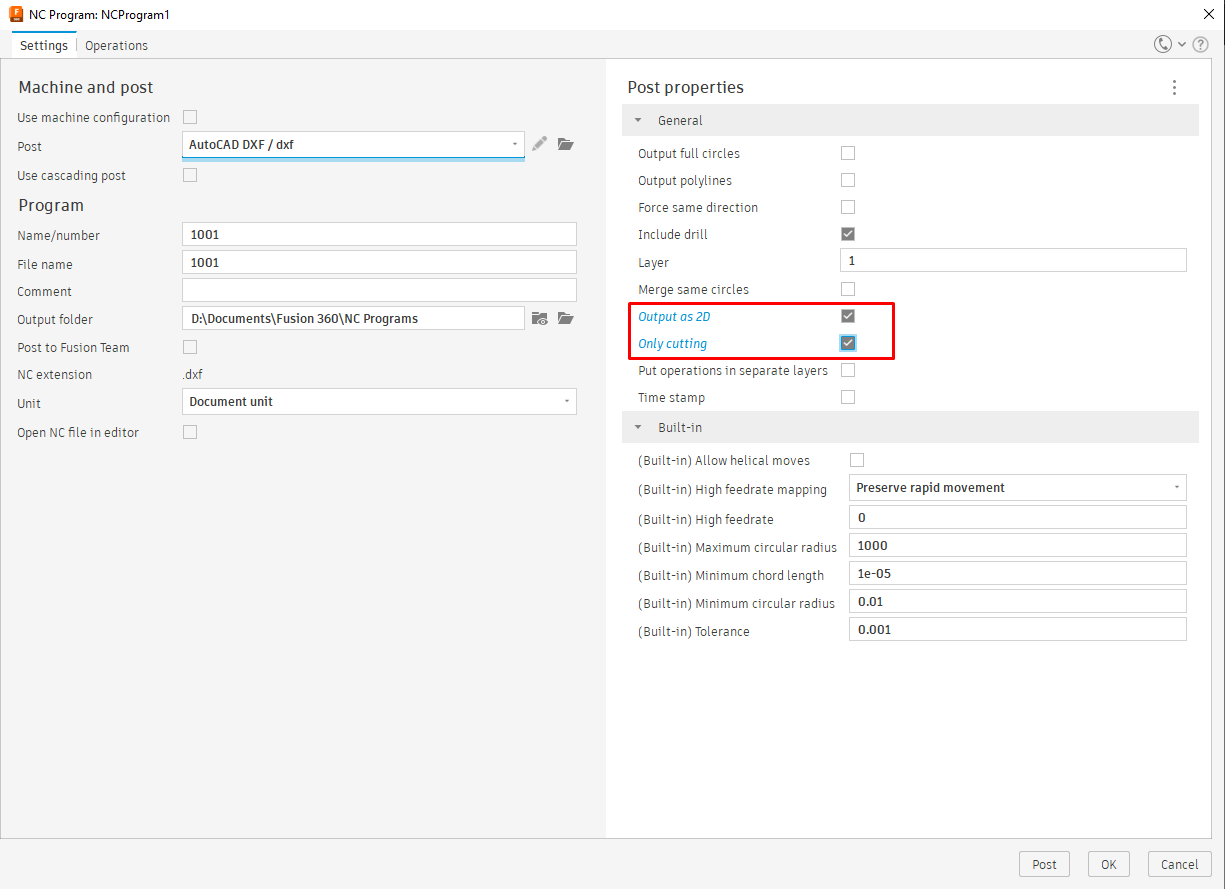1225x889 pixels.
Task: Open the clock icon's dropdown arrow
Action: pos(1180,44)
